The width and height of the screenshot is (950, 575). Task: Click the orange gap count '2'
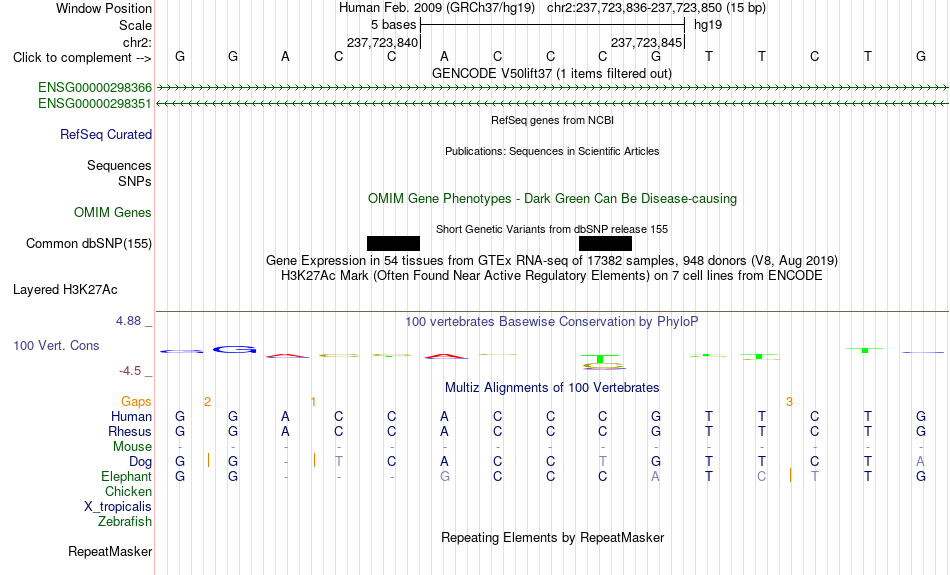pyautogui.click(x=207, y=402)
